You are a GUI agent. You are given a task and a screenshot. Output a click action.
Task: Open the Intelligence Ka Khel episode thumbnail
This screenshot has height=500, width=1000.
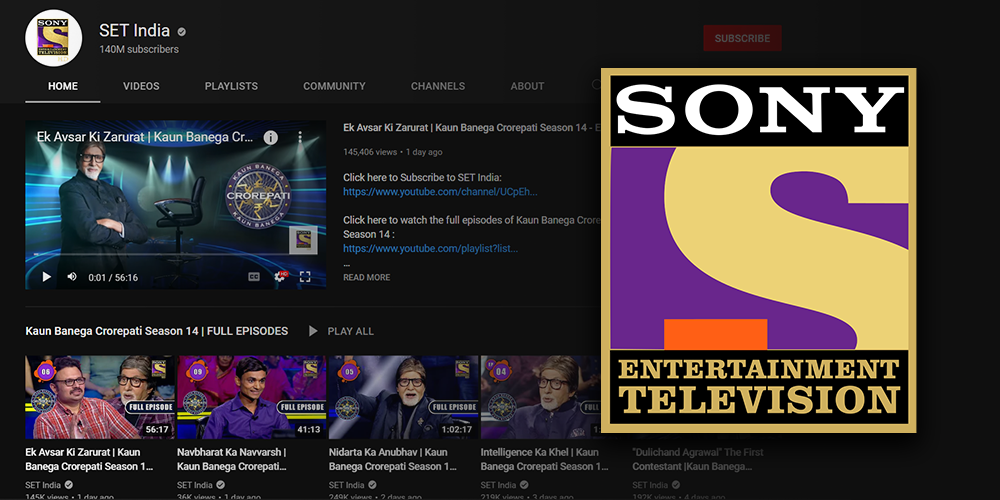tap(541, 397)
